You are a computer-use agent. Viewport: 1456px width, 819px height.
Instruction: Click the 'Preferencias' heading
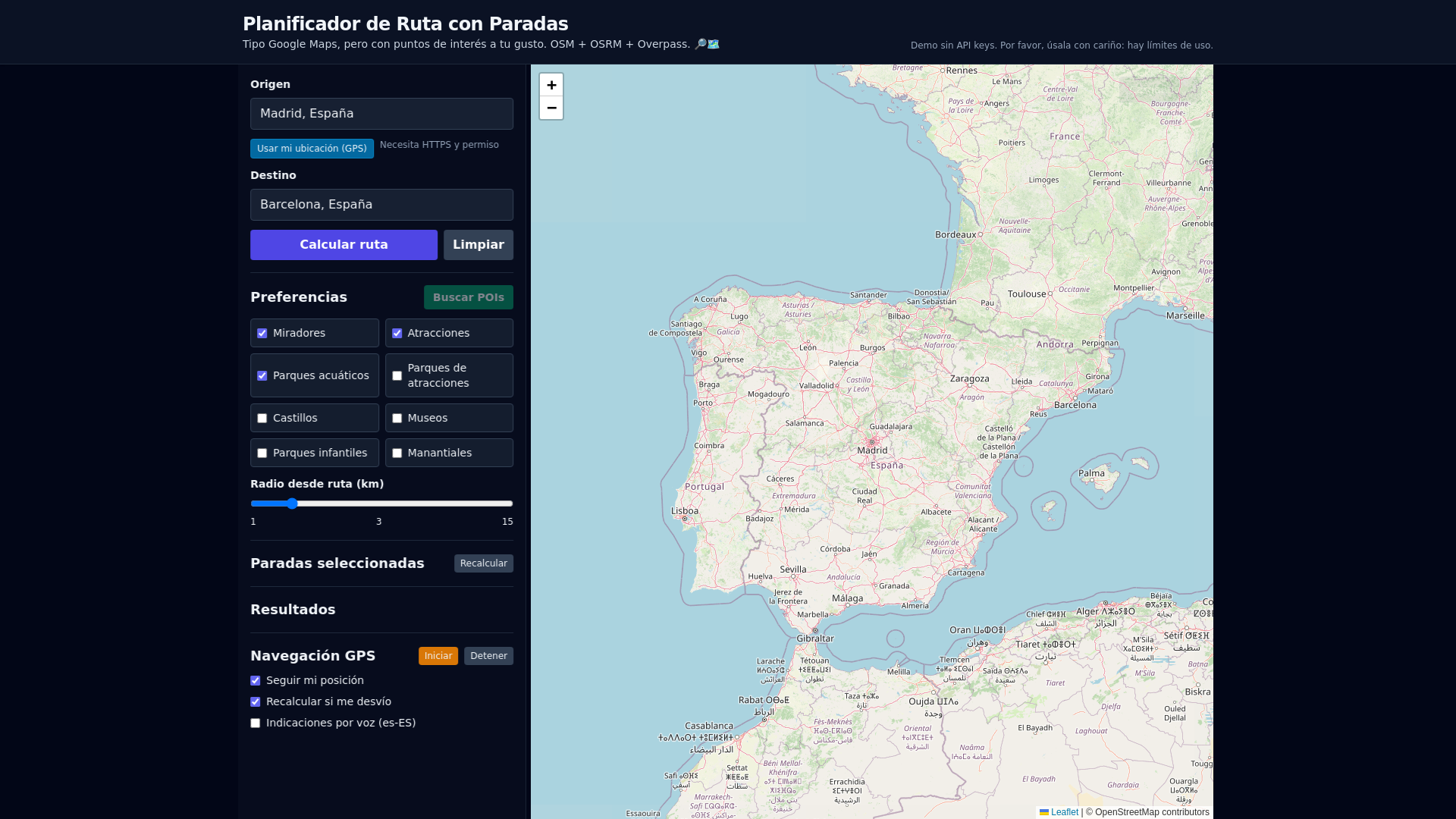pos(299,297)
